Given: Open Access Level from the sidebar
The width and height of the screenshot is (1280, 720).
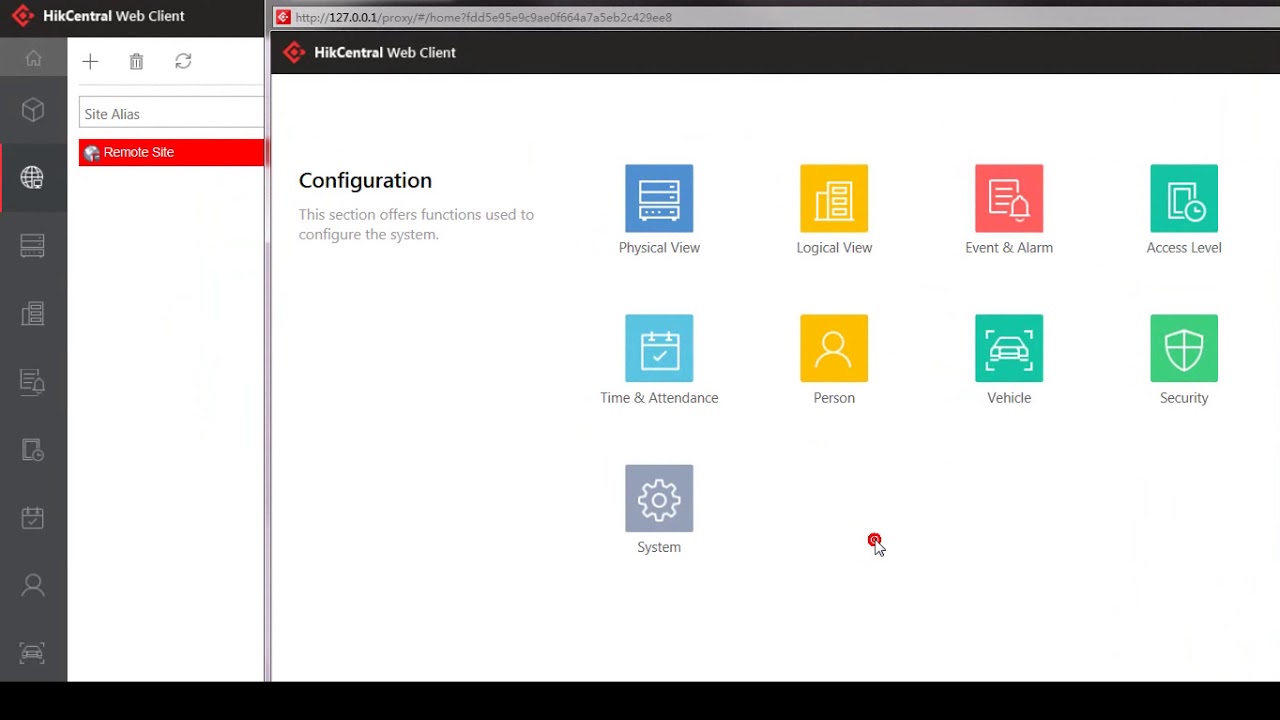Looking at the screenshot, I should coord(33,449).
